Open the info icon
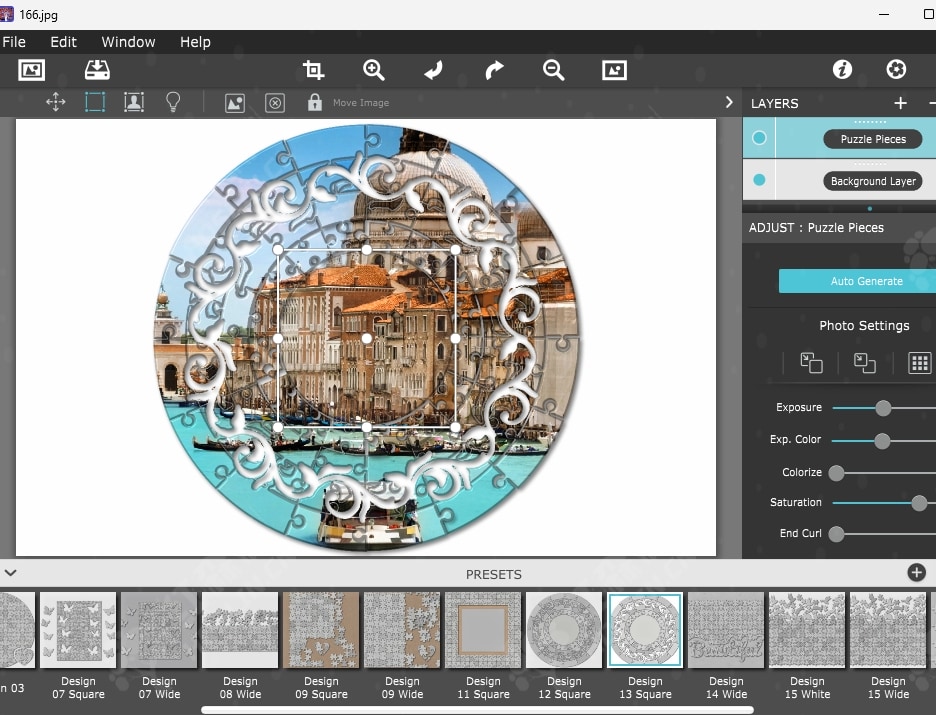The height and width of the screenshot is (715, 936). (x=842, y=69)
